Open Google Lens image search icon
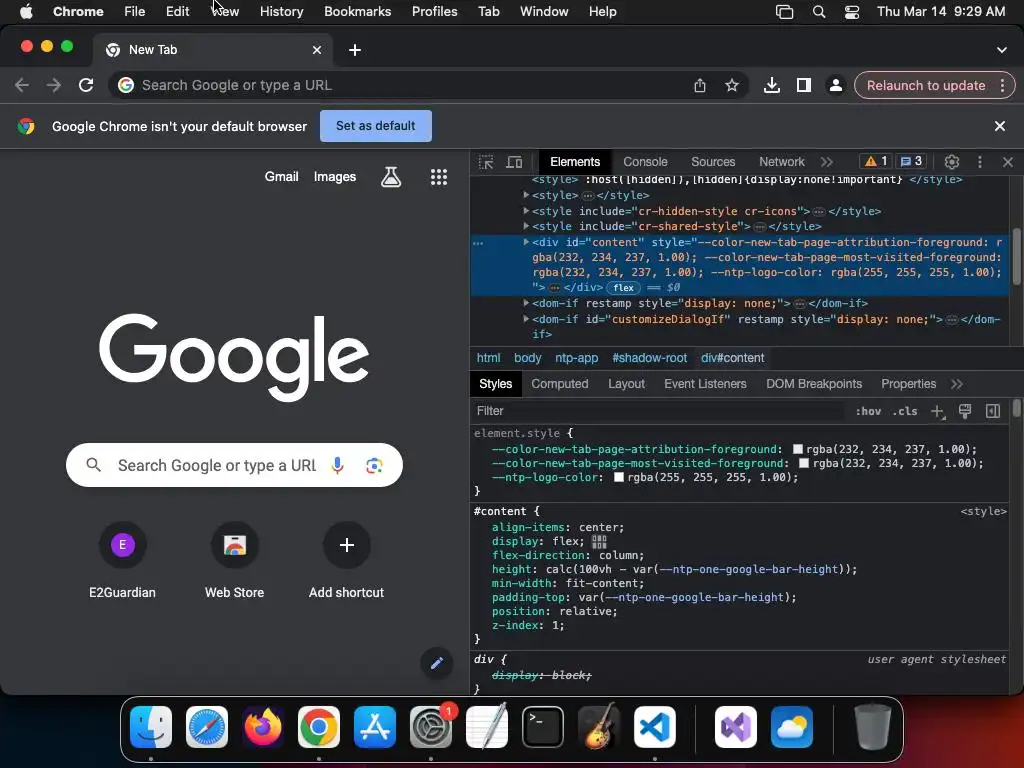 click(x=374, y=465)
